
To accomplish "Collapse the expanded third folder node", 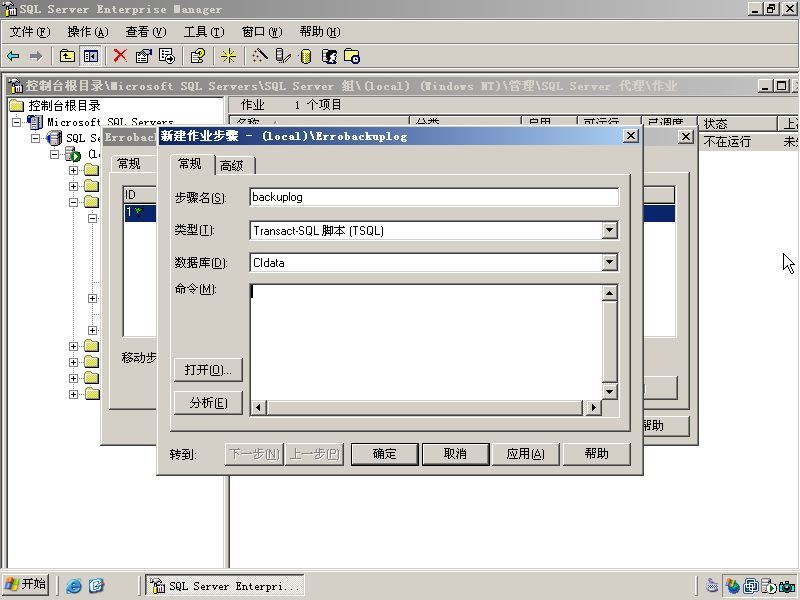I will tap(73, 202).
